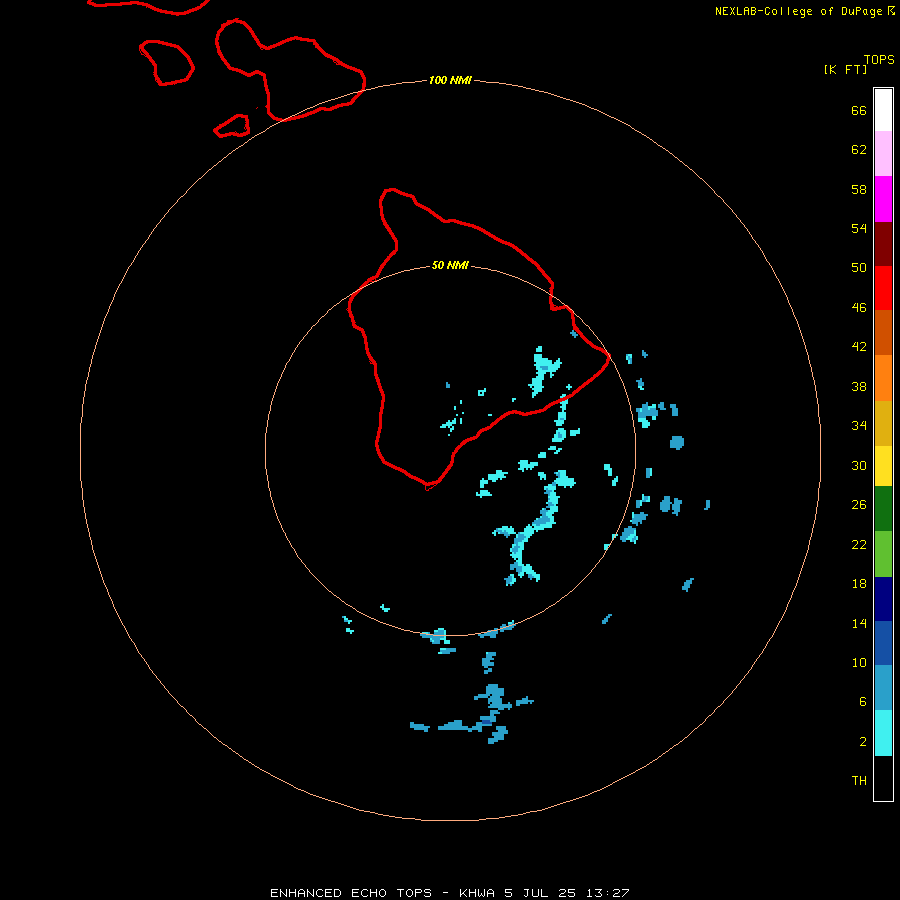Click the TH legend label

859,781
